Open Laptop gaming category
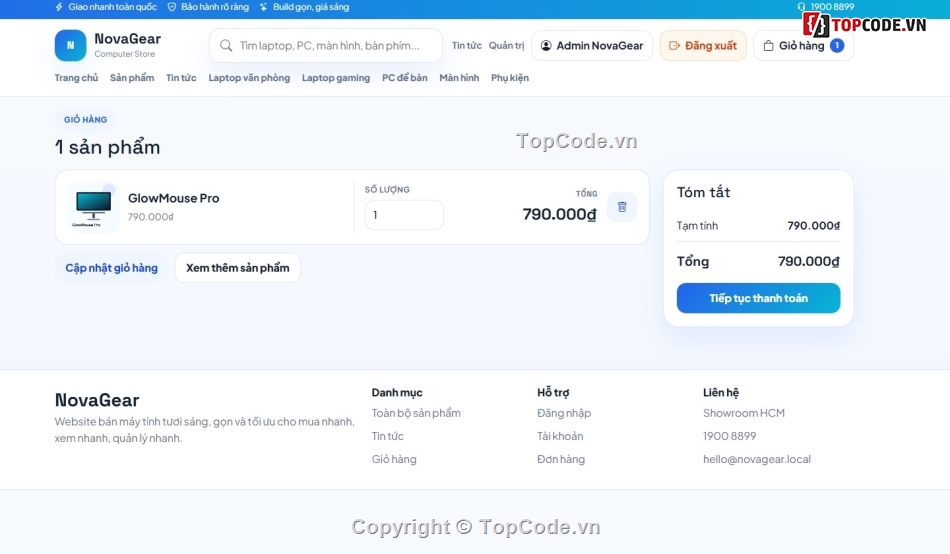 pos(336,78)
